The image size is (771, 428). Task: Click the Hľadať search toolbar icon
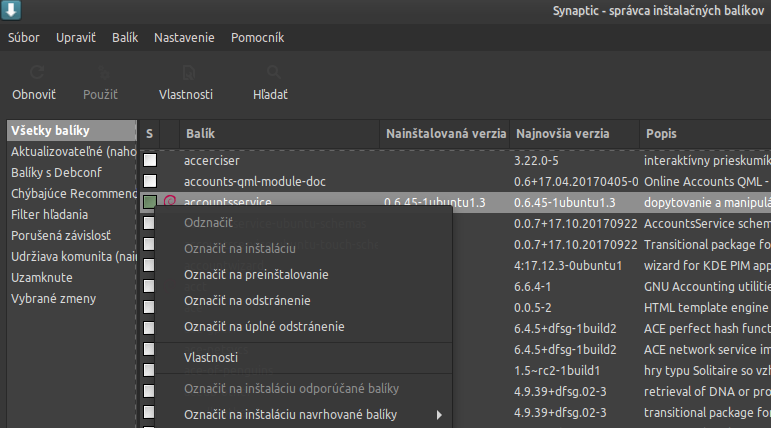270,74
